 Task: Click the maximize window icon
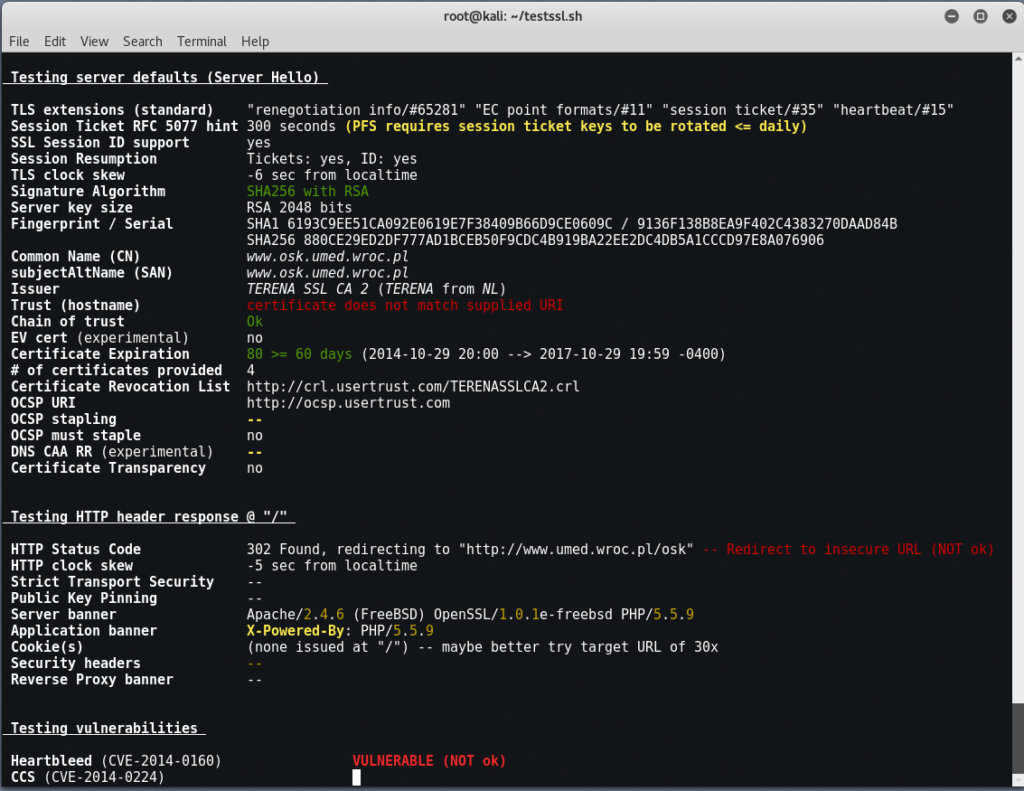(x=980, y=15)
